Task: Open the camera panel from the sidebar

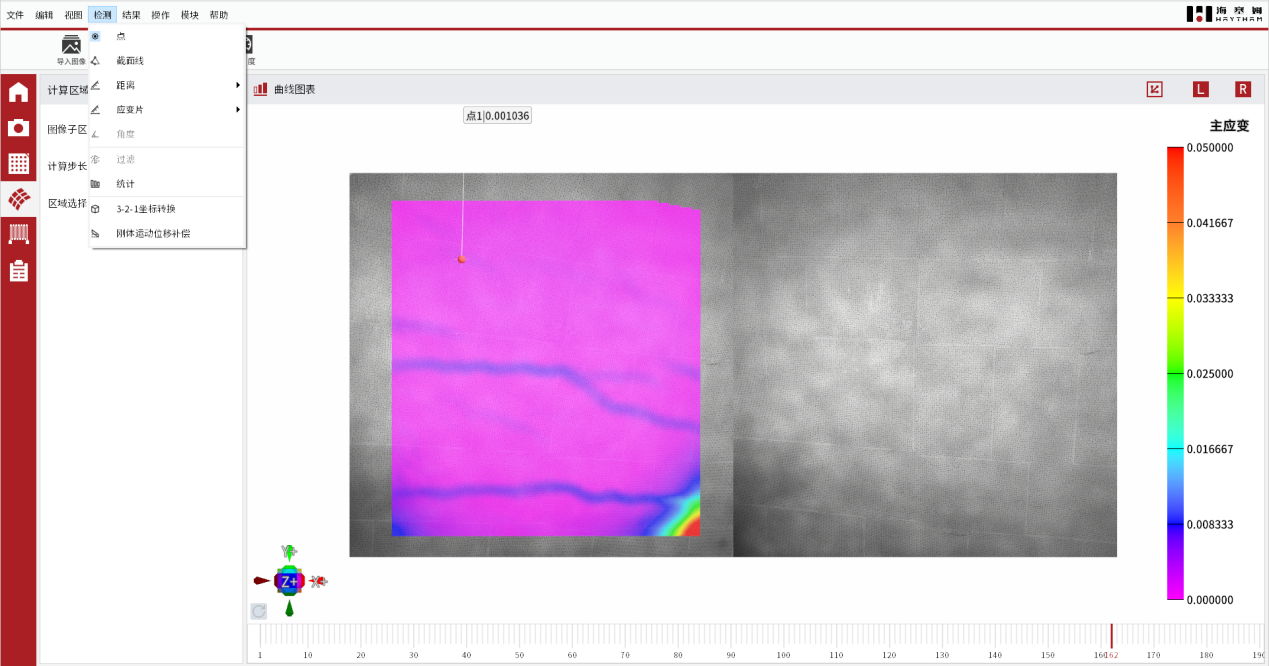Action: [x=18, y=128]
